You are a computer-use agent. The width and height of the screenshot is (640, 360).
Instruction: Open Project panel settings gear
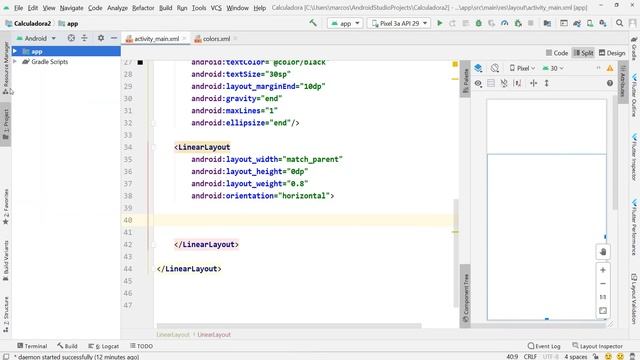click(100, 38)
